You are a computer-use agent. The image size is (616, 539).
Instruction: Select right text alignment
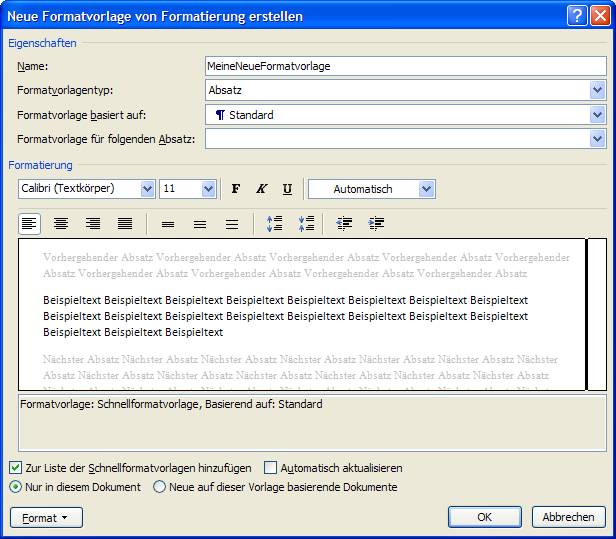click(x=93, y=224)
